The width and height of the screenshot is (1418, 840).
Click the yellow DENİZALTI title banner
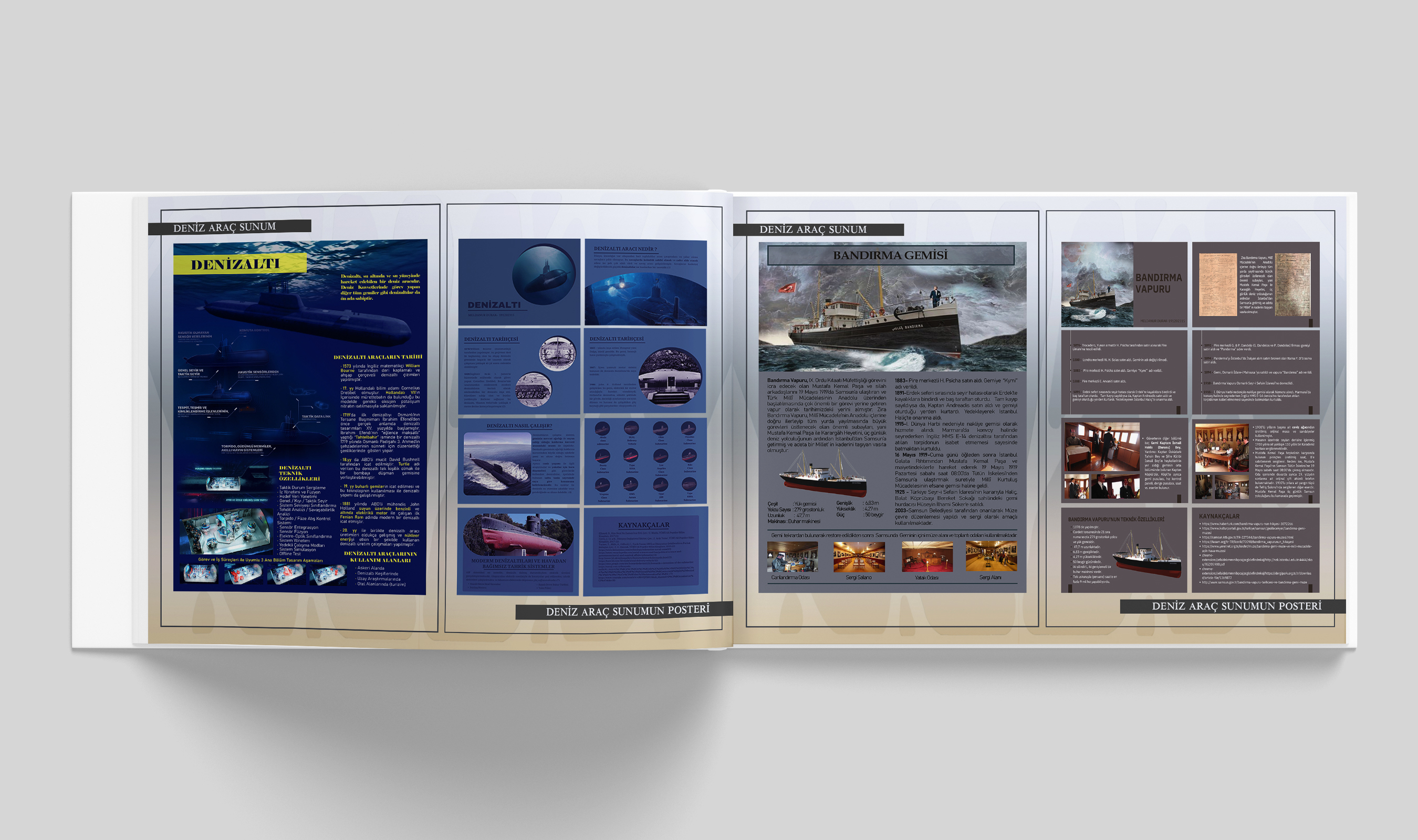coord(239,265)
